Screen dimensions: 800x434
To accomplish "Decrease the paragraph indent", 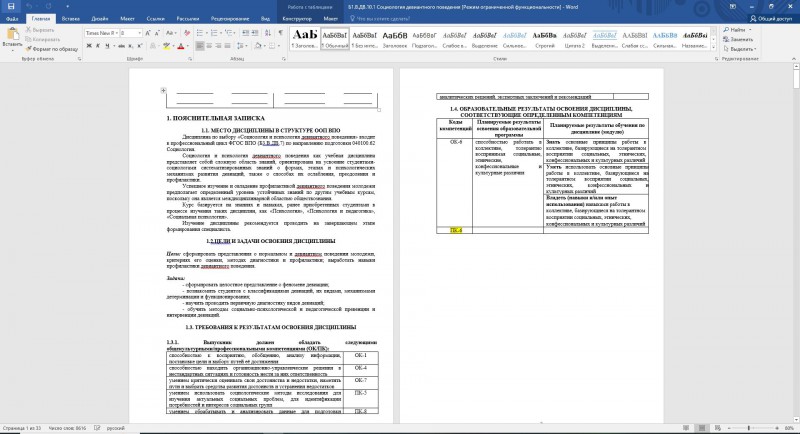I will (x=245, y=33).
